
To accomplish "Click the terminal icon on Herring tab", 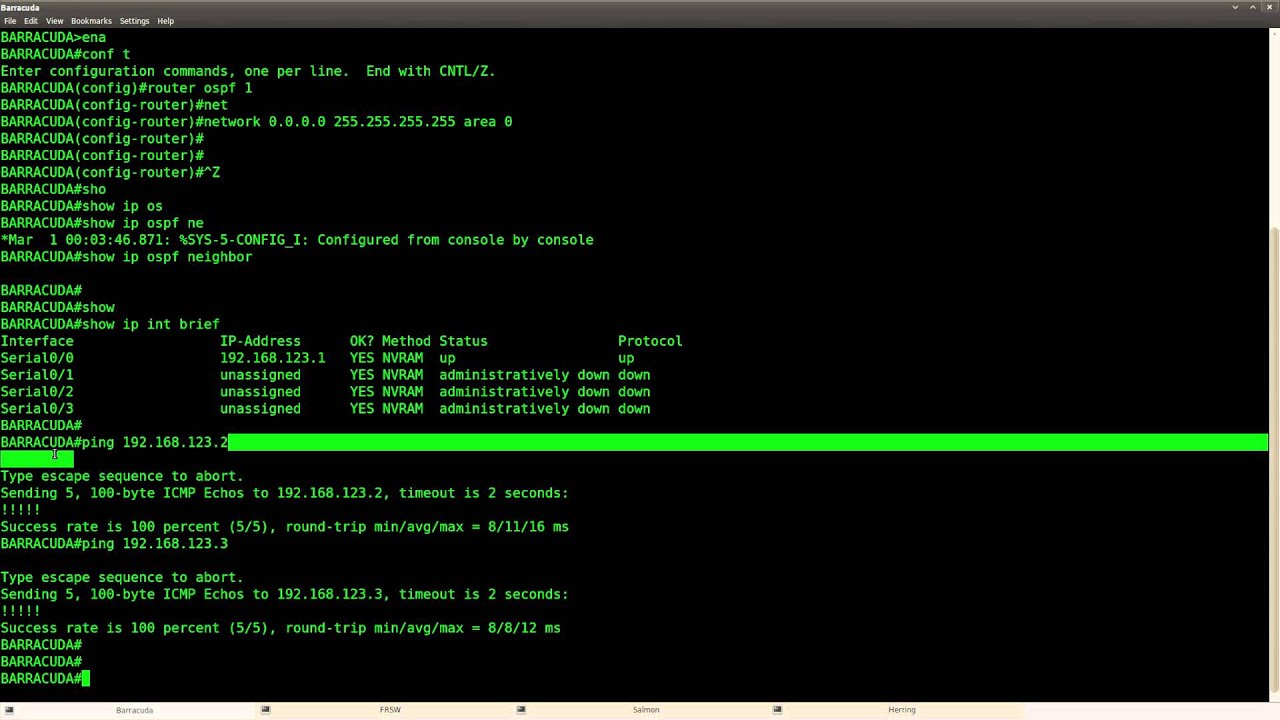I will coord(777,710).
